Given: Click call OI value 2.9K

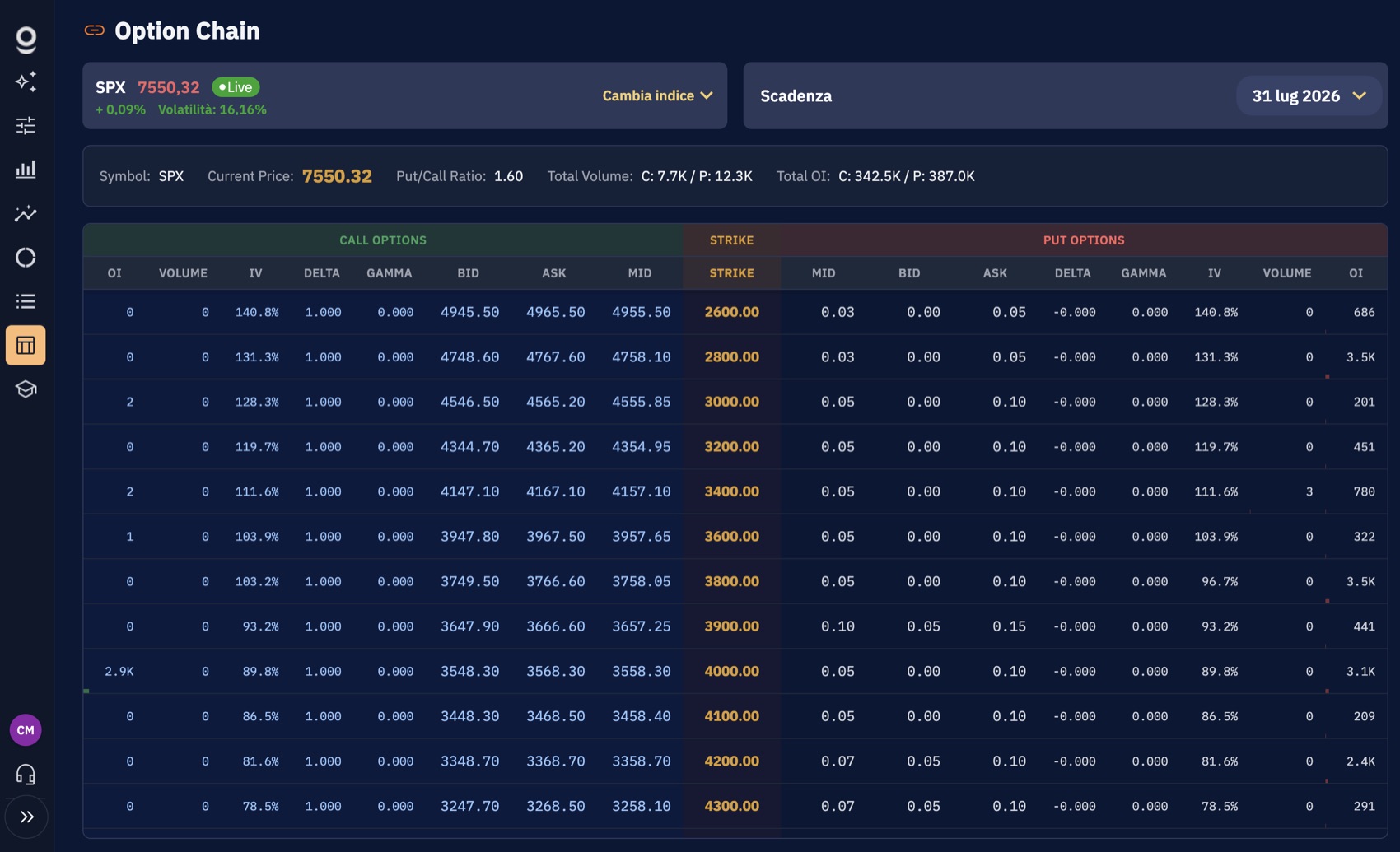Looking at the screenshot, I should click(119, 672).
